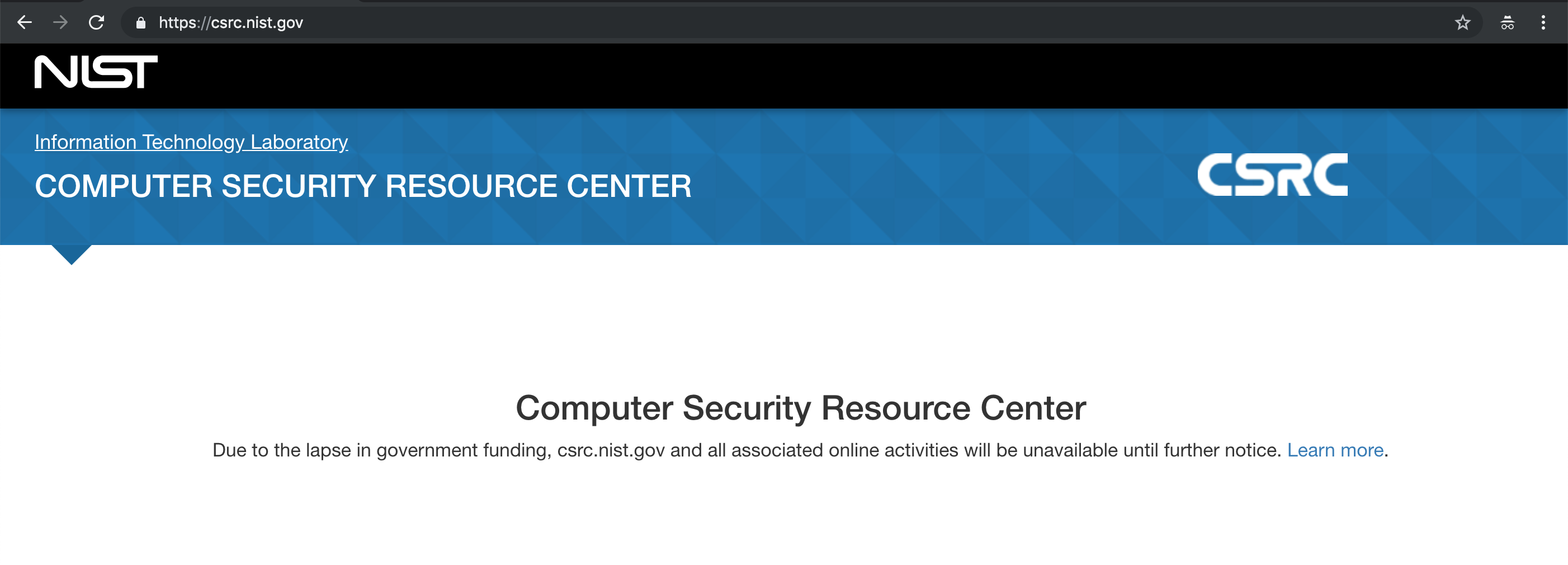The image size is (1568, 565).
Task: Bookmark this page with the star icon
Action: (x=1462, y=22)
